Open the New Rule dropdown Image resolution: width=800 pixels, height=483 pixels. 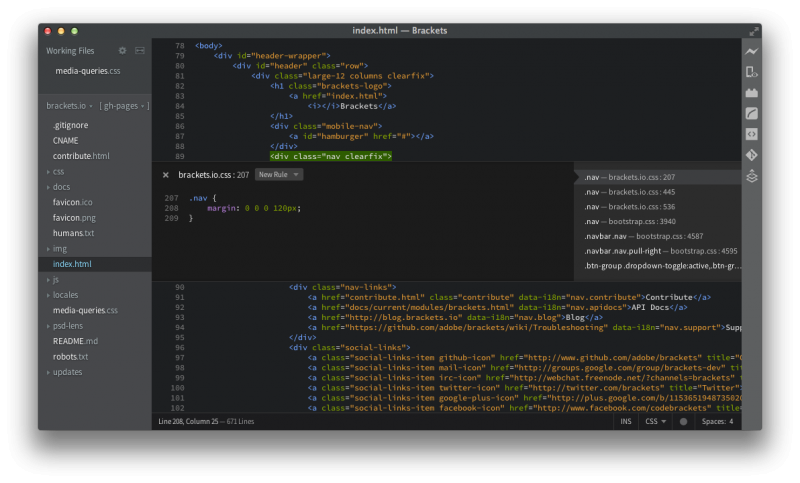[x=279, y=174]
